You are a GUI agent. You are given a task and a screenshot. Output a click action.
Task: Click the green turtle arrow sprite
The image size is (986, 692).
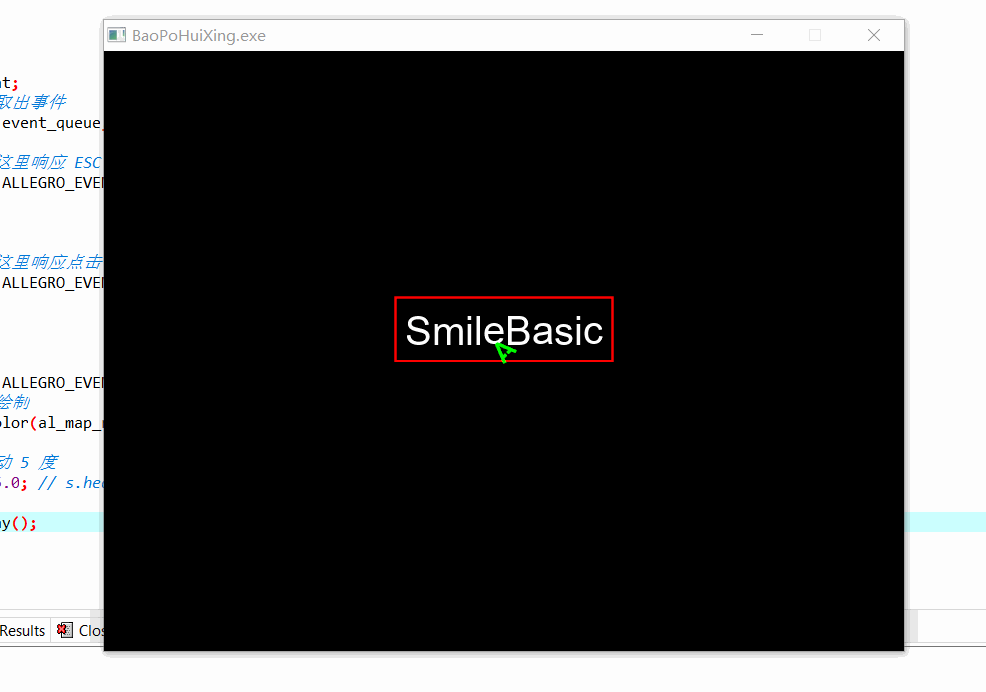tap(505, 352)
